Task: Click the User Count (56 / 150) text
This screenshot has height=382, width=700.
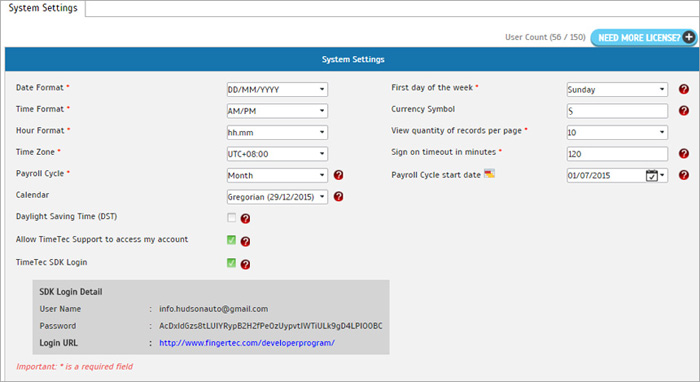Action: pos(545,37)
